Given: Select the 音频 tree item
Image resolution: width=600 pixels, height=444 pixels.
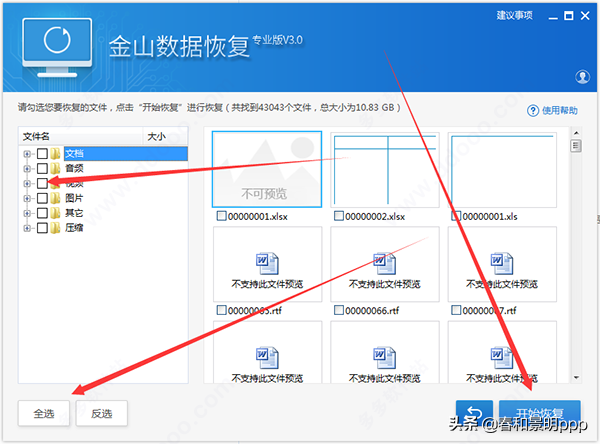Looking at the screenshot, I should (x=74, y=168).
